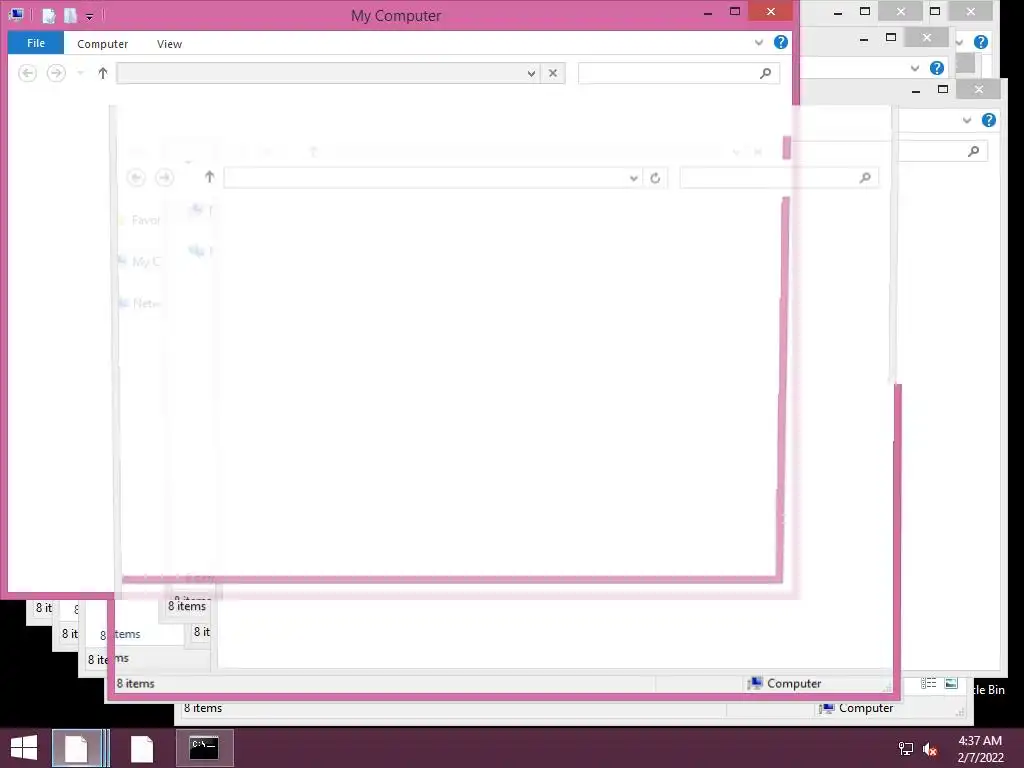Click Forward arrow in the faded window
Screen dimensions: 1024x768
click(165, 177)
